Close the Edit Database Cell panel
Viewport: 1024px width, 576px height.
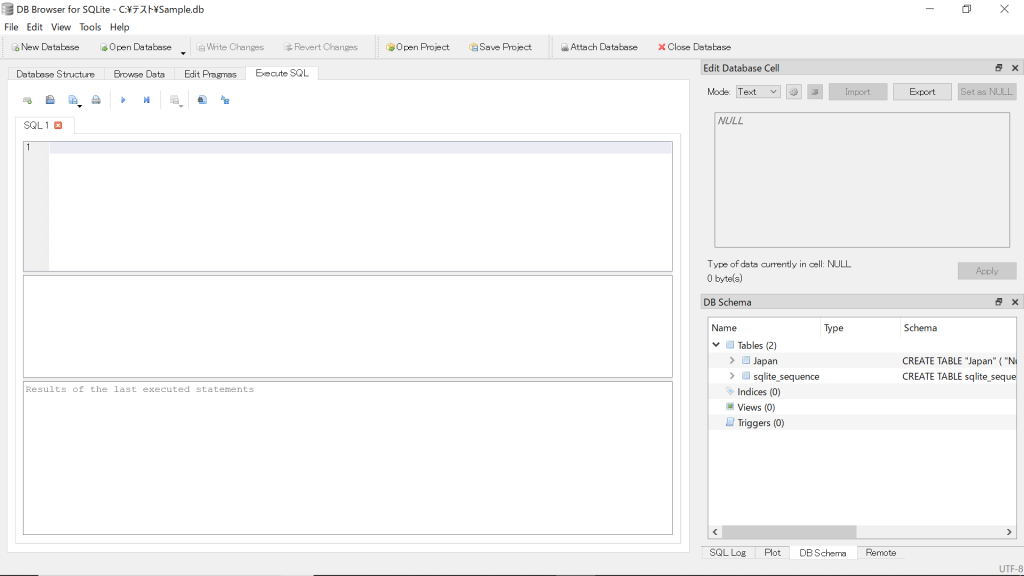coord(1015,68)
